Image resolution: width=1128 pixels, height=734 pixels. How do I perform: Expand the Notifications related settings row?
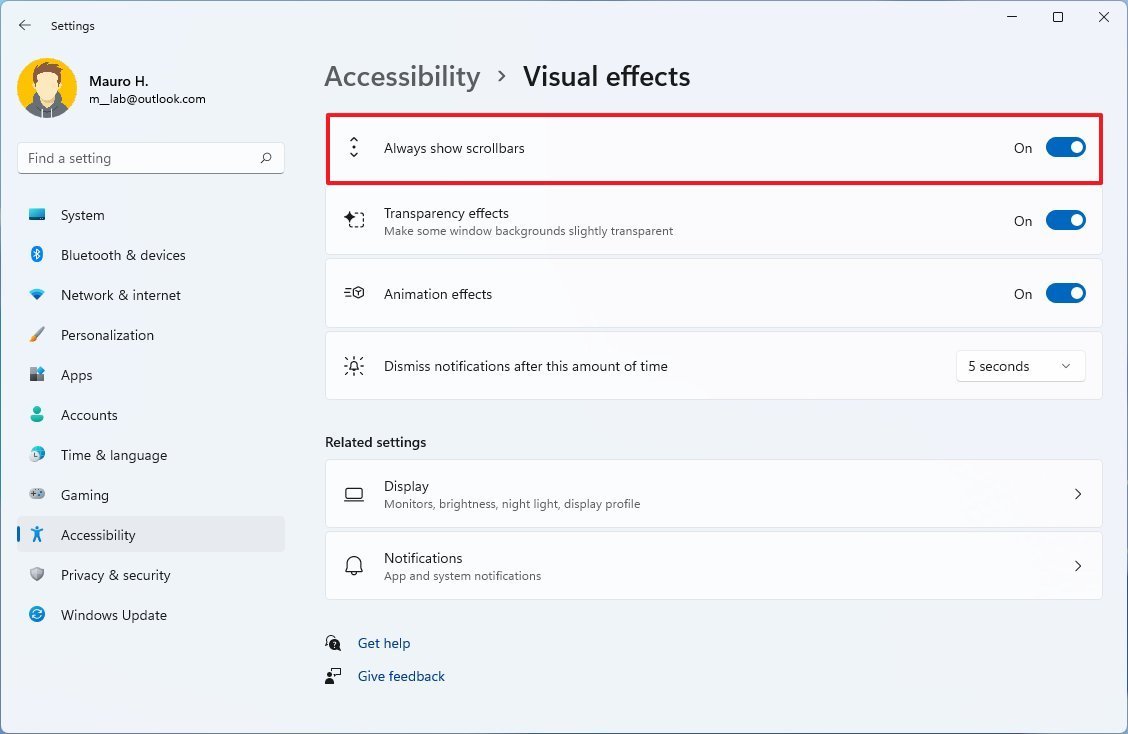(713, 565)
